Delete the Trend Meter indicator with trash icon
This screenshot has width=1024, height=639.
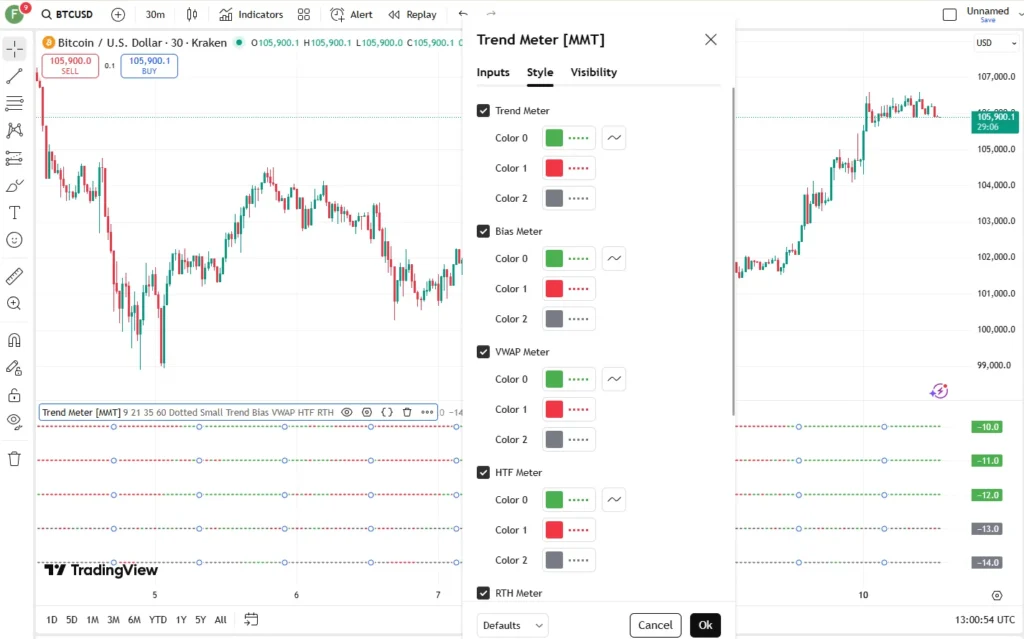coord(407,412)
